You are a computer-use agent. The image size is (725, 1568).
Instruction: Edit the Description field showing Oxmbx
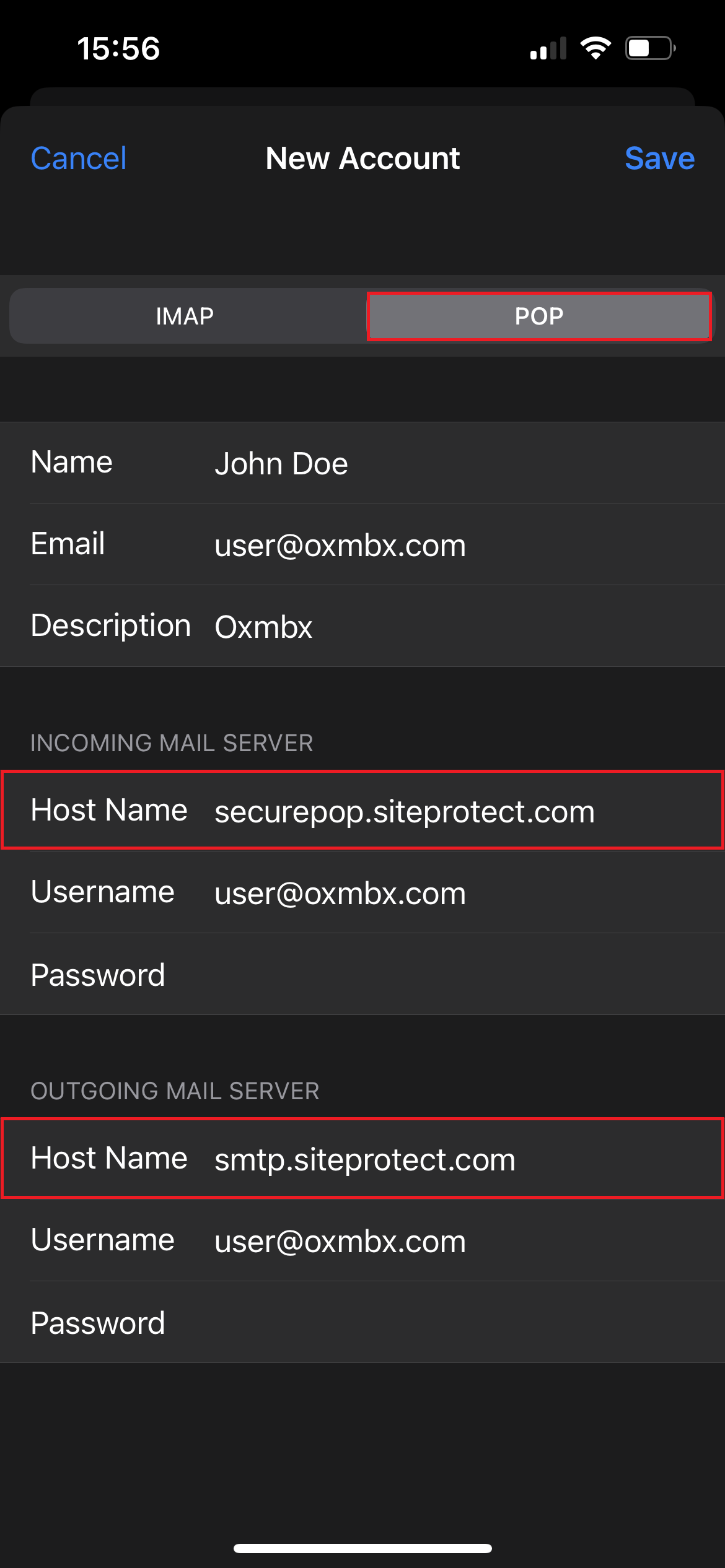point(434,627)
